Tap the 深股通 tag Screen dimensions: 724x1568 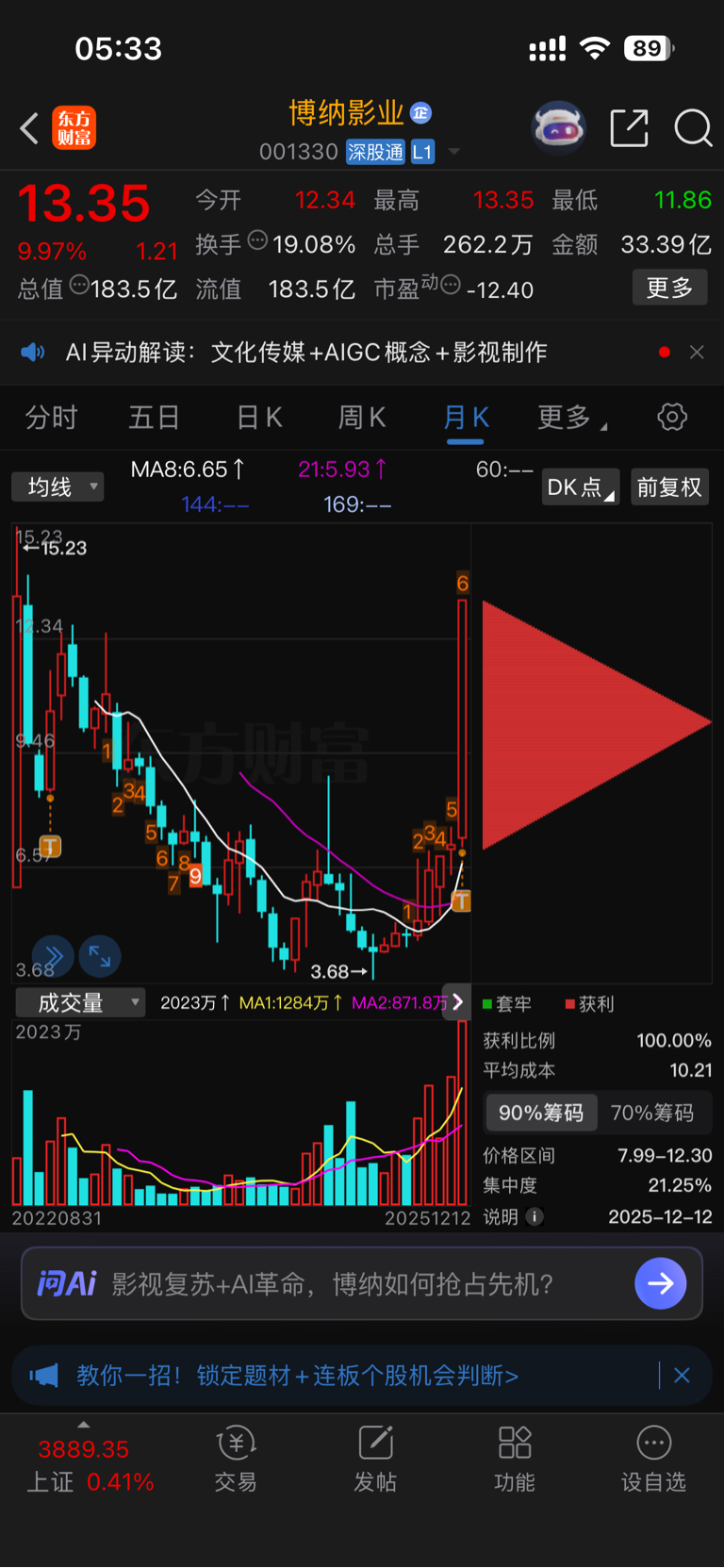(375, 152)
